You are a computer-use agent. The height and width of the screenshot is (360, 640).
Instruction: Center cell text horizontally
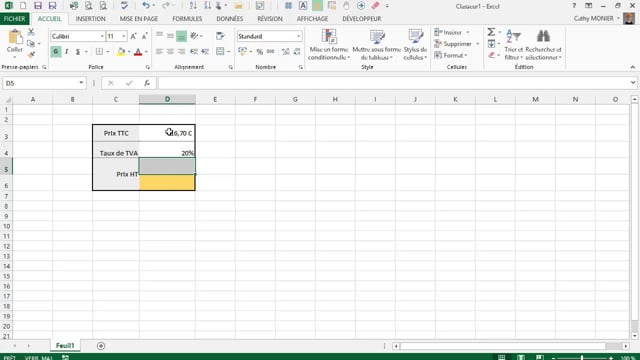point(170,51)
